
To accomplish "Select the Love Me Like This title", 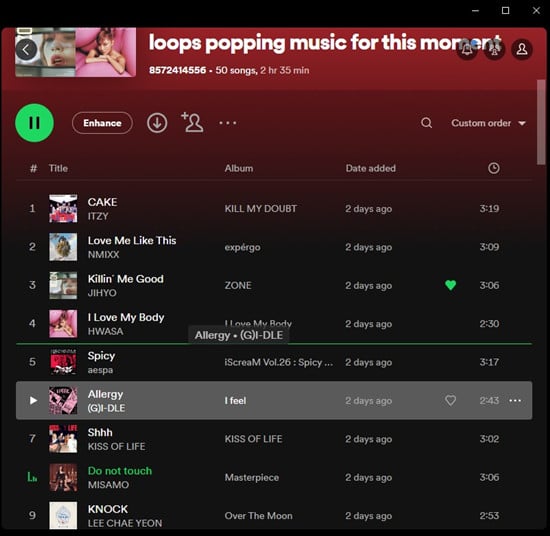I will 132,241.
